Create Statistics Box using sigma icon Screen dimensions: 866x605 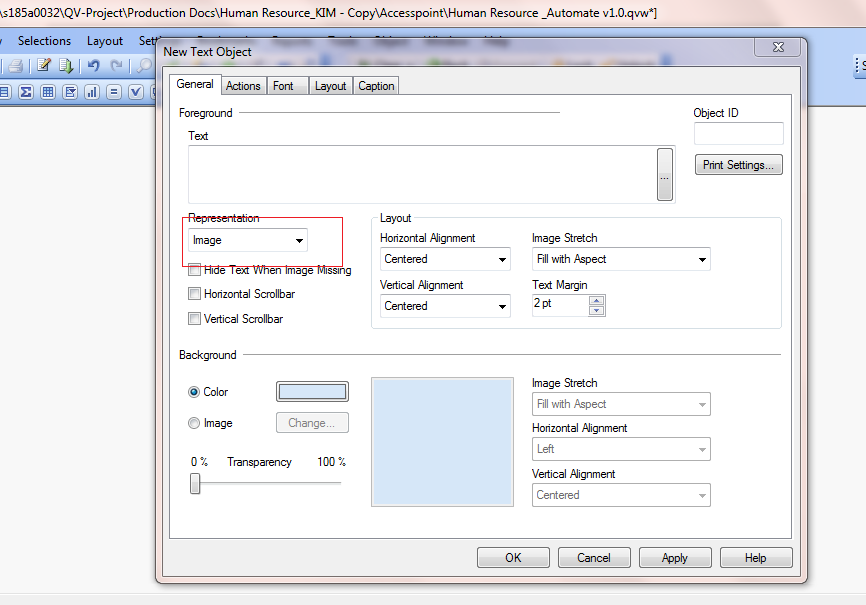(x=25, y=92)
